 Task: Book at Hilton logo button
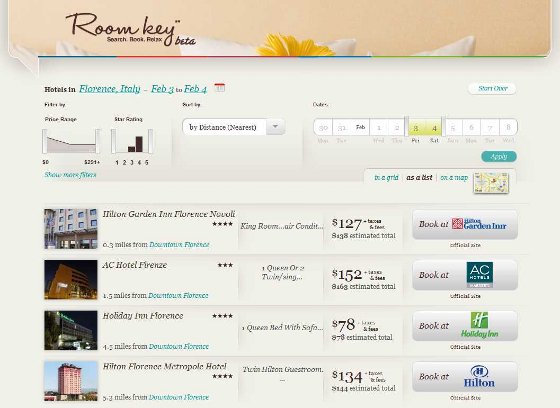click(465, 377)
